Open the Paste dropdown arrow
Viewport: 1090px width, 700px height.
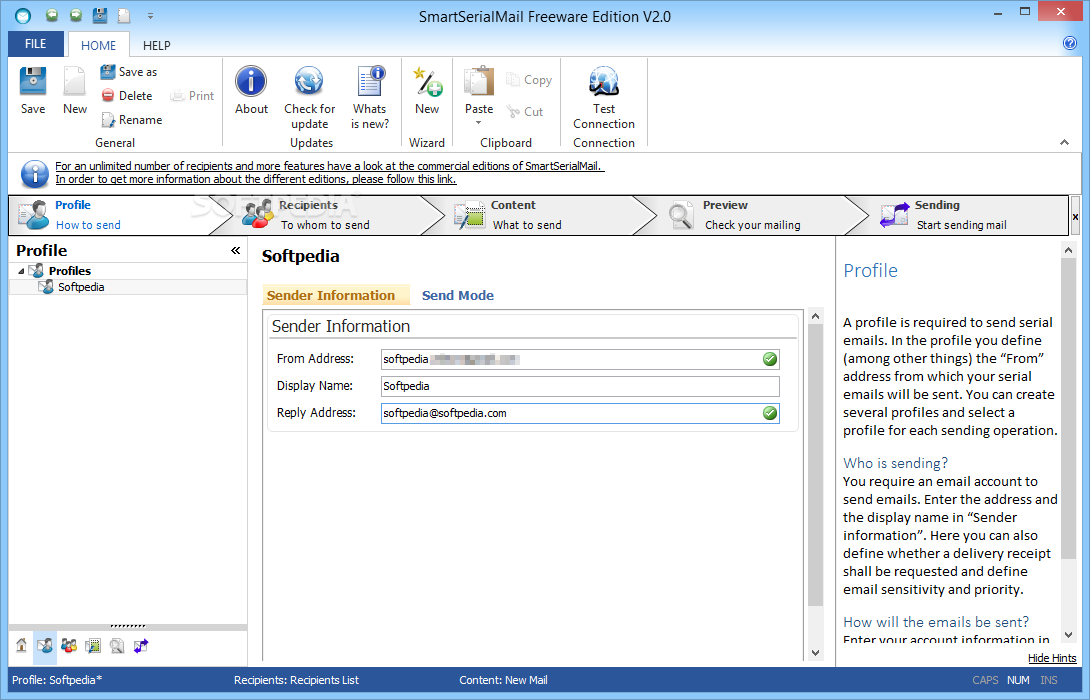click(x=478, y=123)
